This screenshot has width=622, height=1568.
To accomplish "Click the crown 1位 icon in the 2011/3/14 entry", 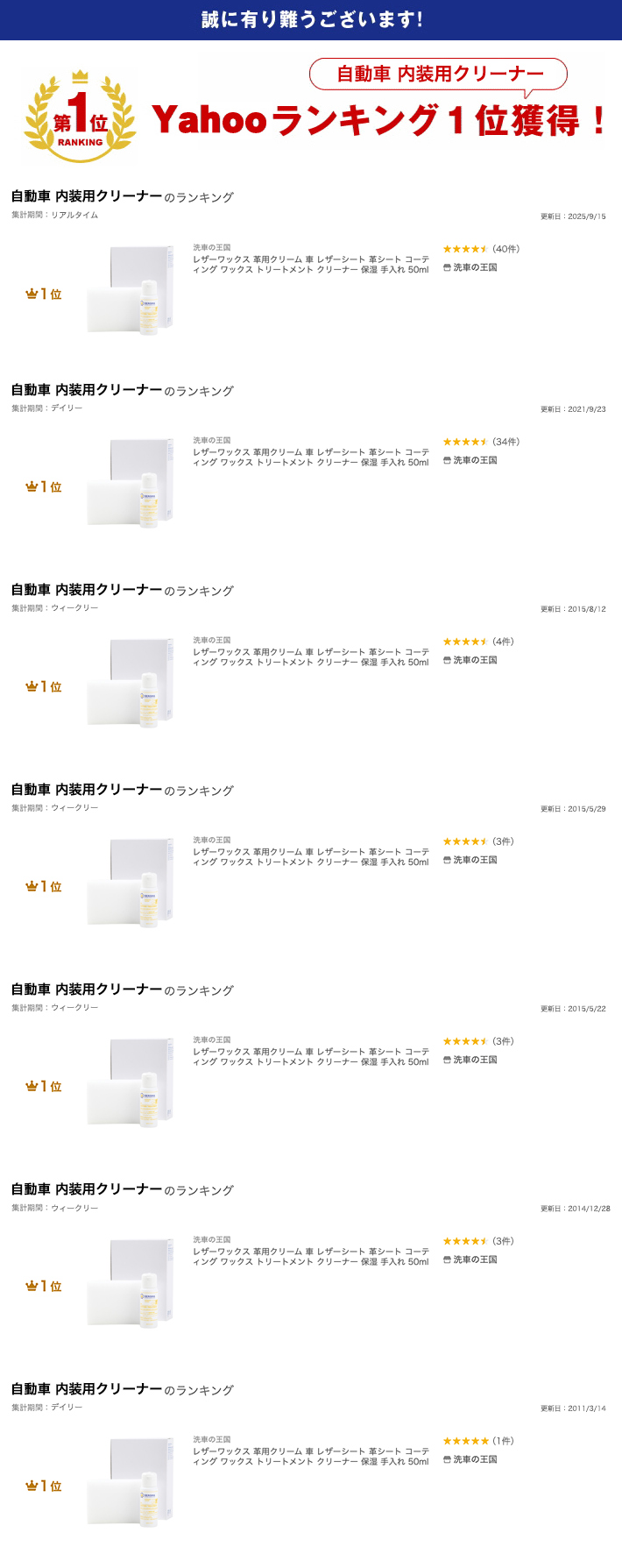I will [x=44, y=1486].
